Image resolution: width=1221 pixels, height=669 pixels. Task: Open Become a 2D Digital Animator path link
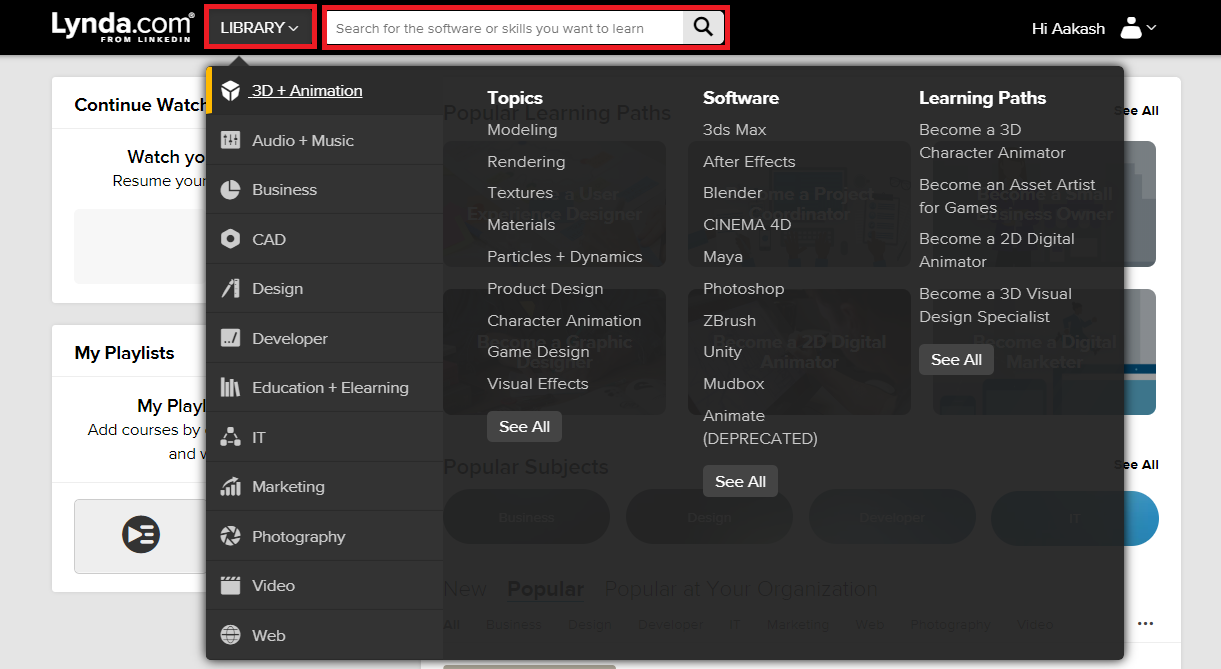click(x=997, y=250)
